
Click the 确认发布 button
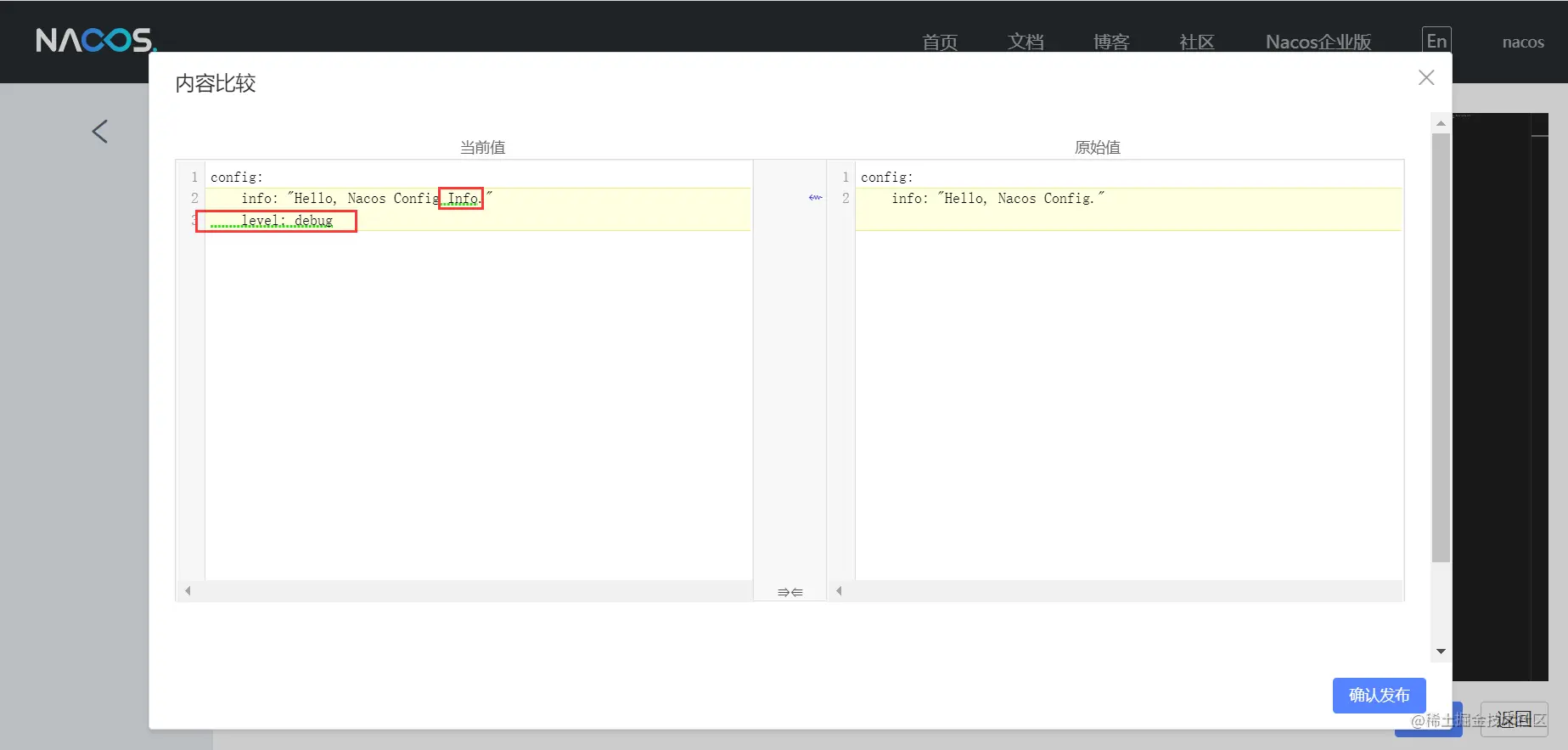(1379, 695)
